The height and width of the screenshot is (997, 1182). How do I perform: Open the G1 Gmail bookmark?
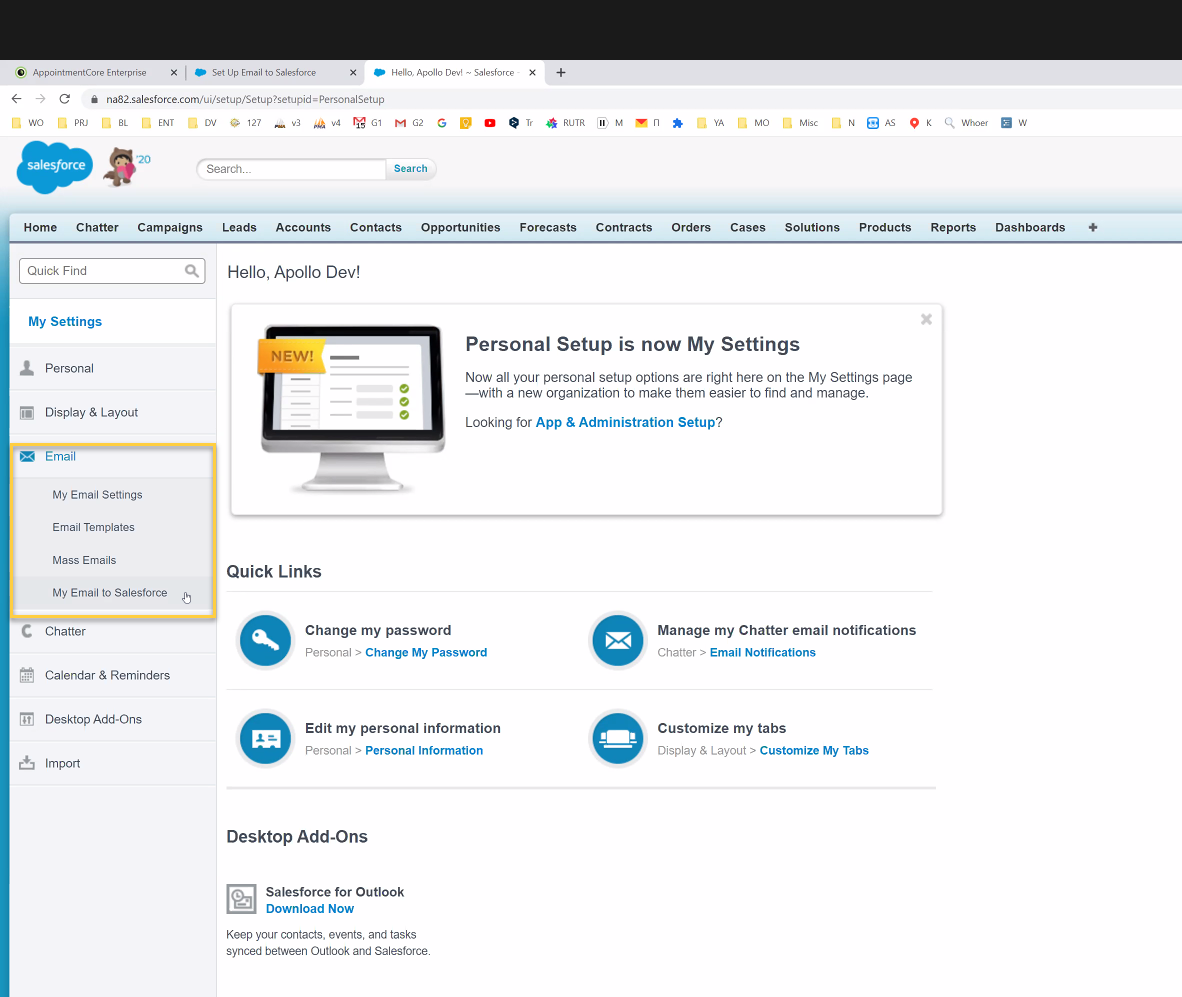368,123
